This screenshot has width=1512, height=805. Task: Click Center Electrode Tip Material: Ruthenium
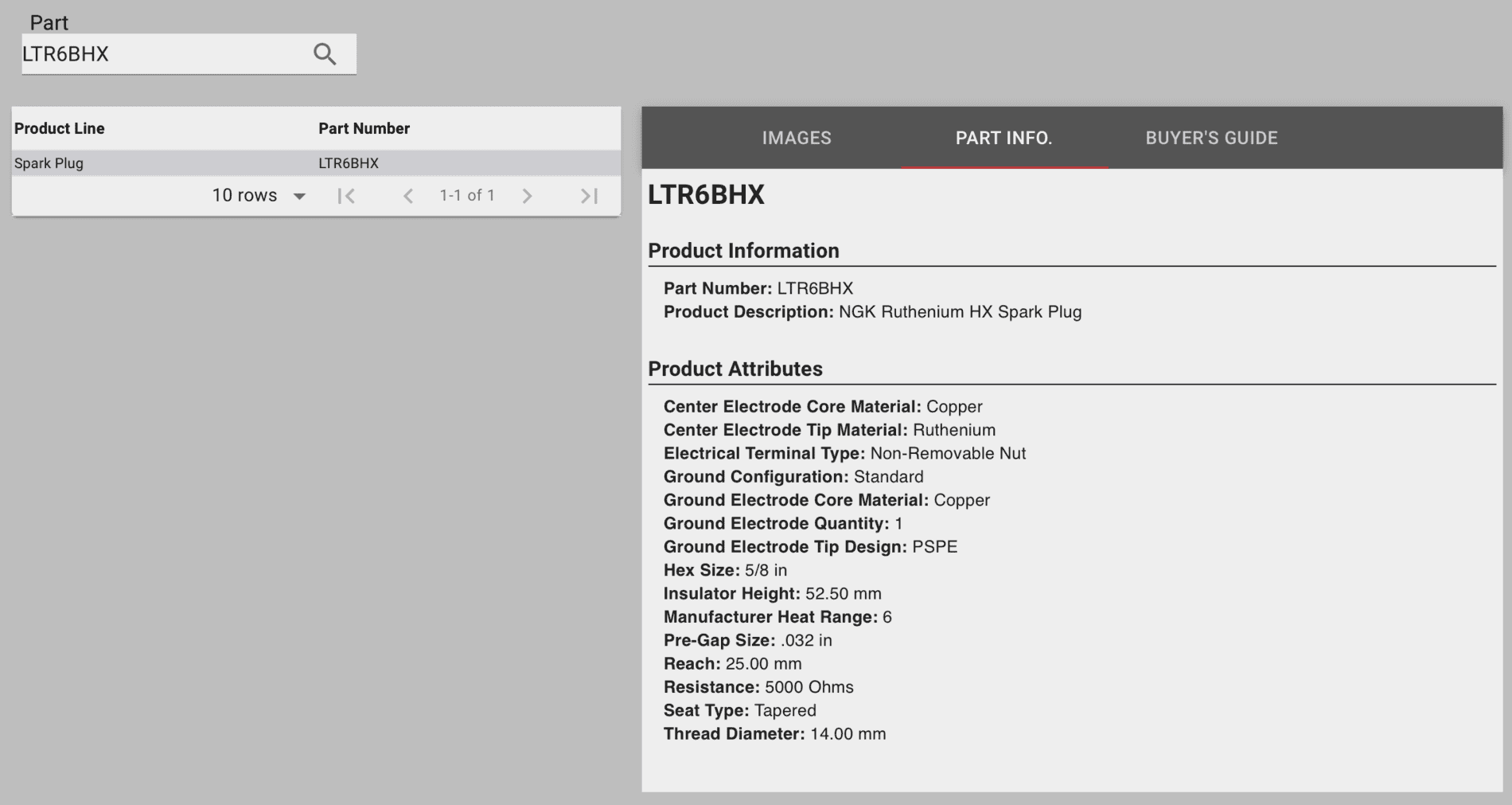coord(829,430)
